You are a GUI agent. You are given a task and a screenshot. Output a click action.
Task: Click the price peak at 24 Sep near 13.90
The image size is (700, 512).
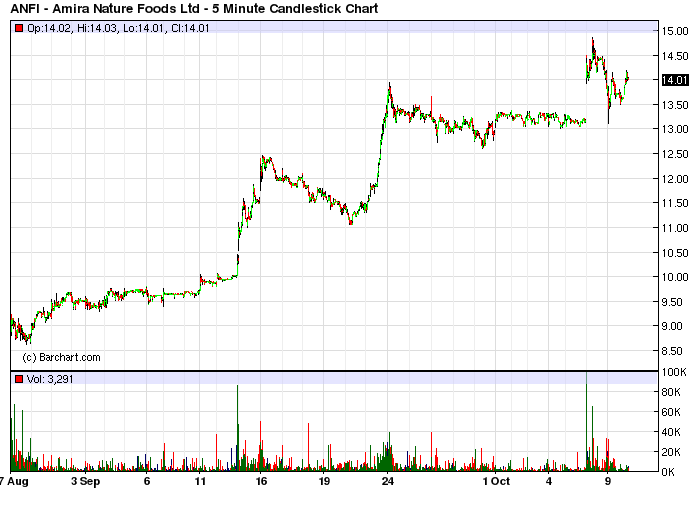(x=389, y=86)
